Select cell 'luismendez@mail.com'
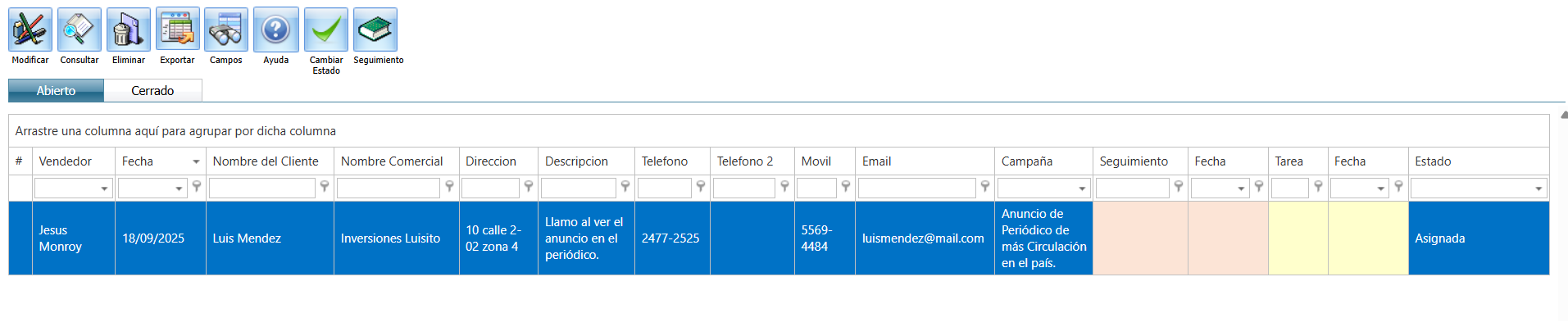Image resolution: width=1568 pixels, height=336 pixels. pos(925,238)
